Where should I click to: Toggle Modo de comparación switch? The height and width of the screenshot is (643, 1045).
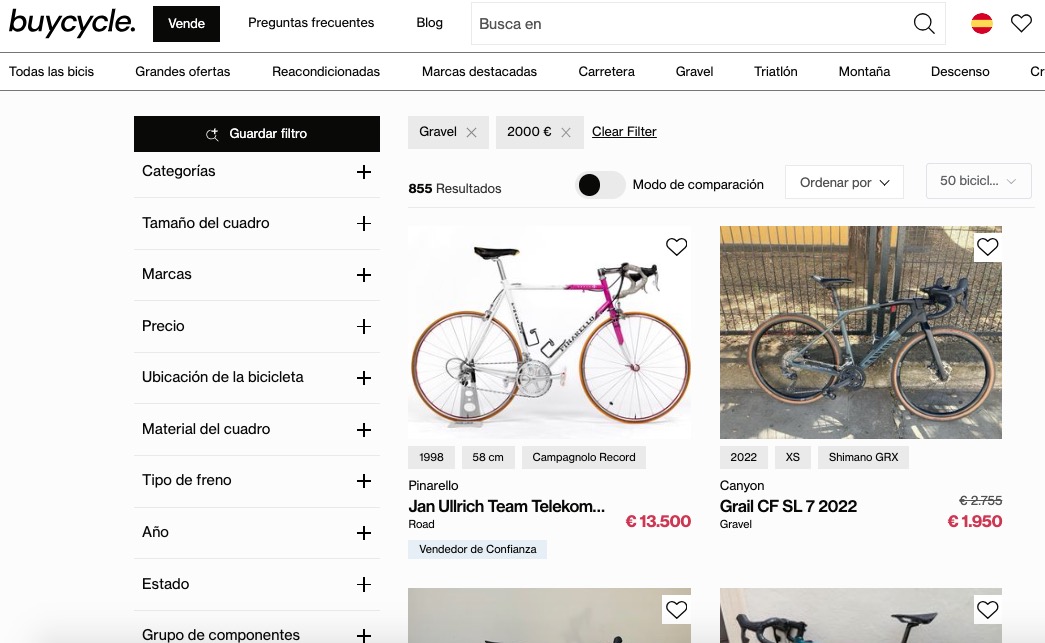601,184
